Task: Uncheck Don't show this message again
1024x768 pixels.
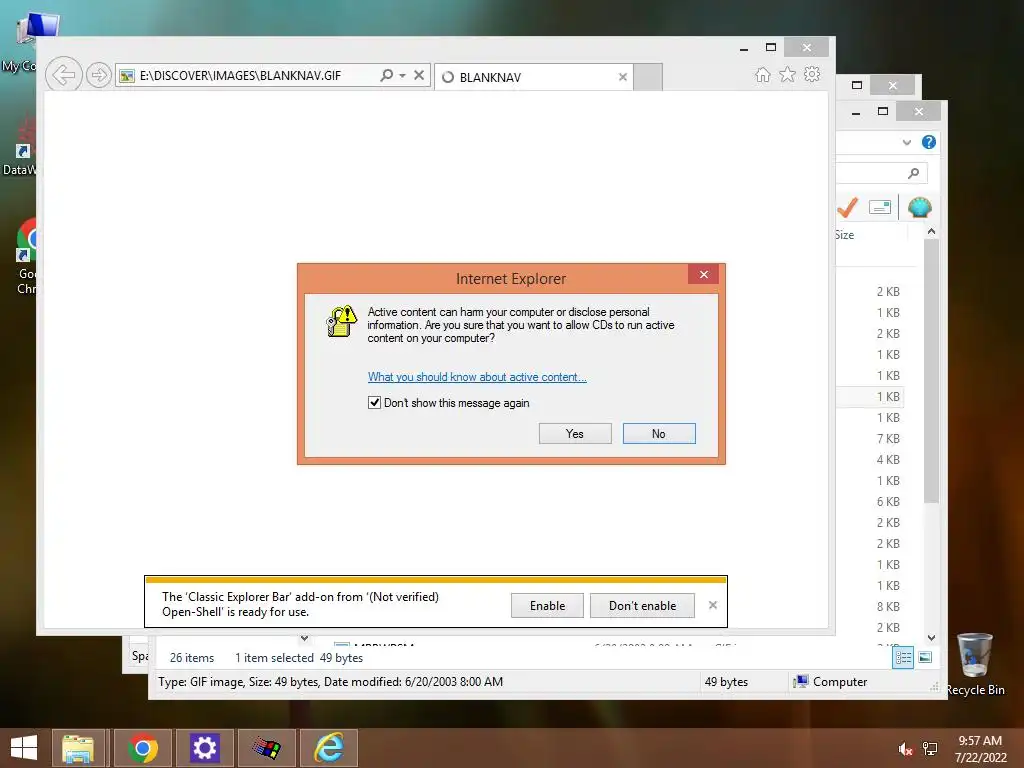Action: [x=374, y=402]
